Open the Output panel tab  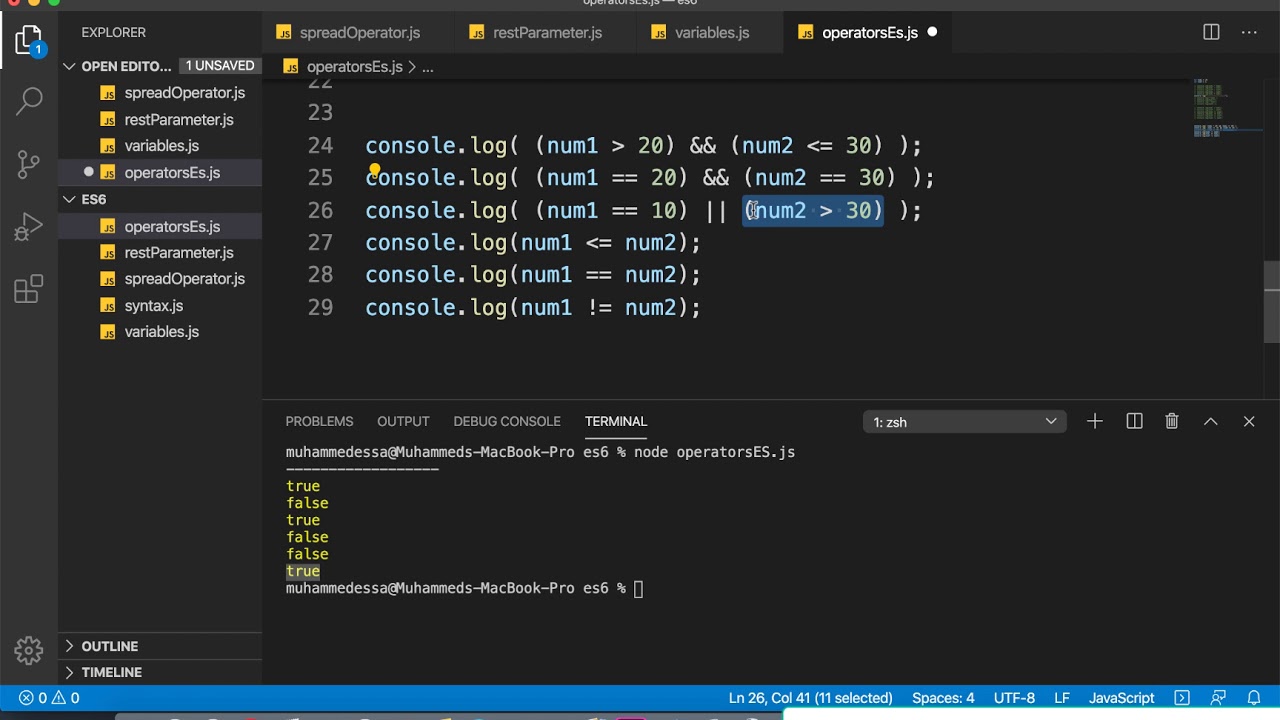[x=403, y=421]
